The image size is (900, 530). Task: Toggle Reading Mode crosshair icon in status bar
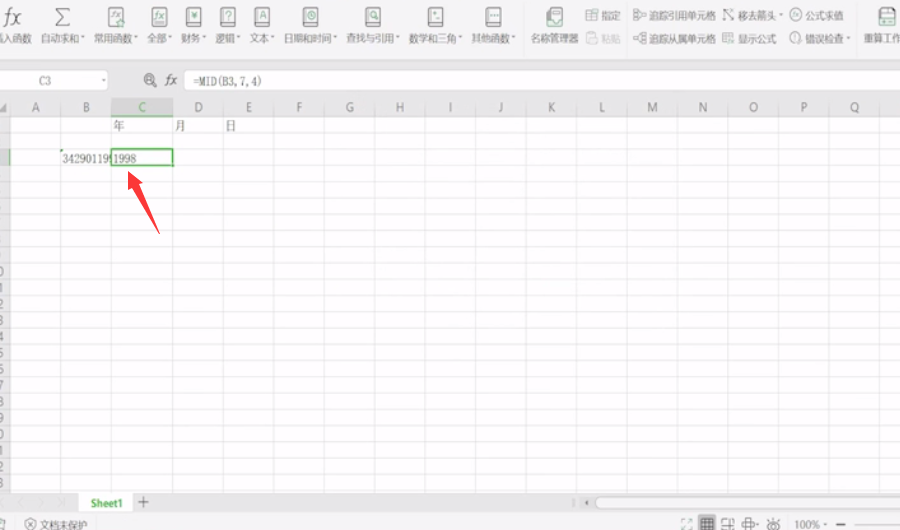(x=749, y=524)
